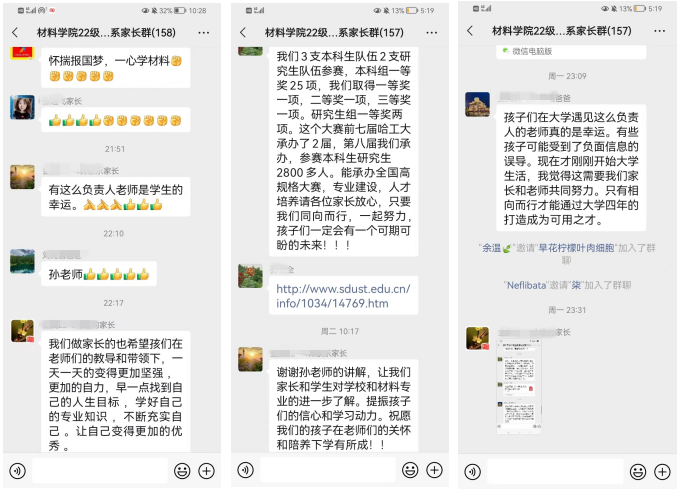Image resolution: width=681 pixels, height=492 pixels.
Task: Tap the plus icon in the middle chat
Action: click(435, 470)
